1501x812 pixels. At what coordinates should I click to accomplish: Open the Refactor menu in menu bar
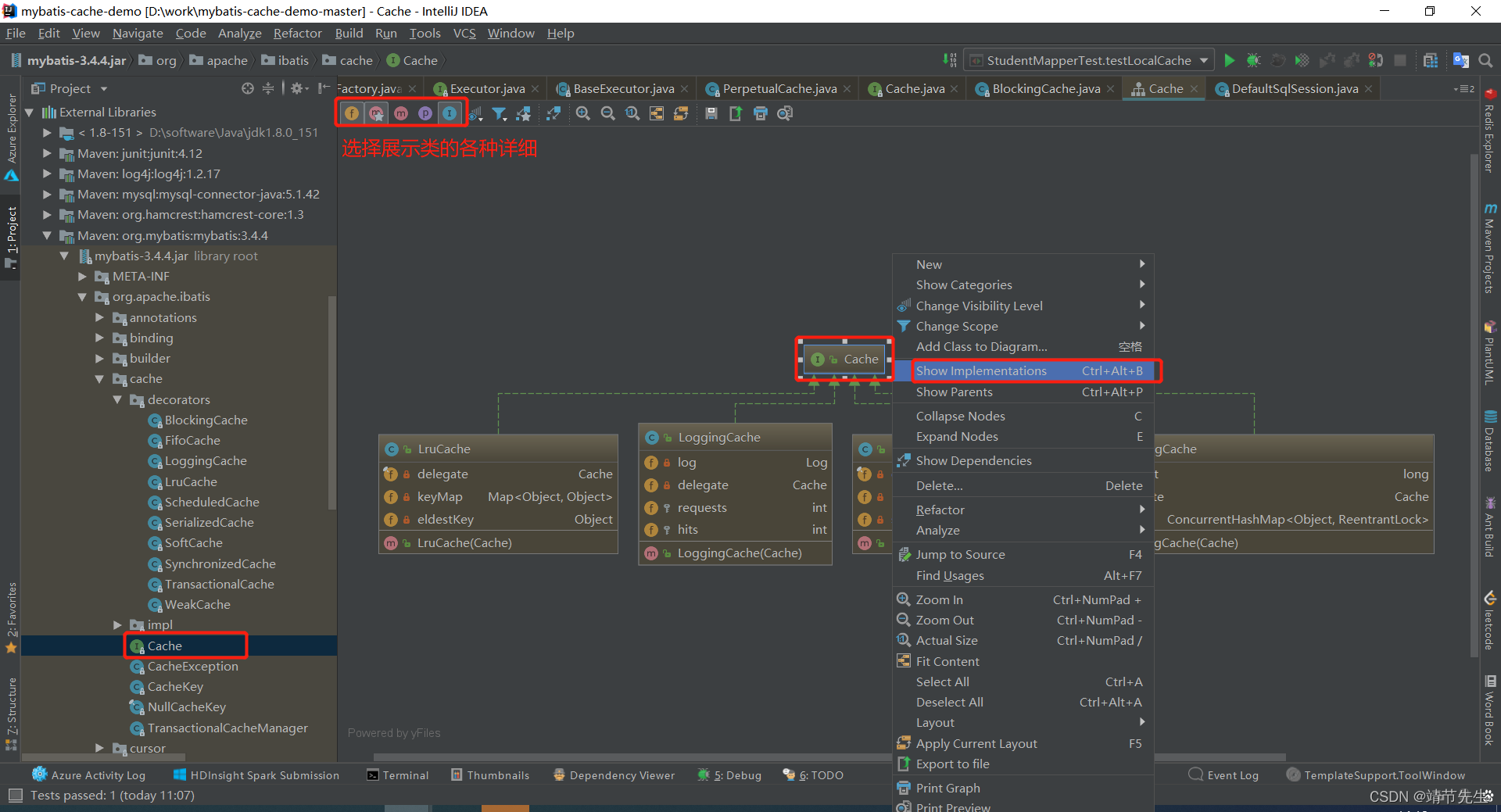297,33
